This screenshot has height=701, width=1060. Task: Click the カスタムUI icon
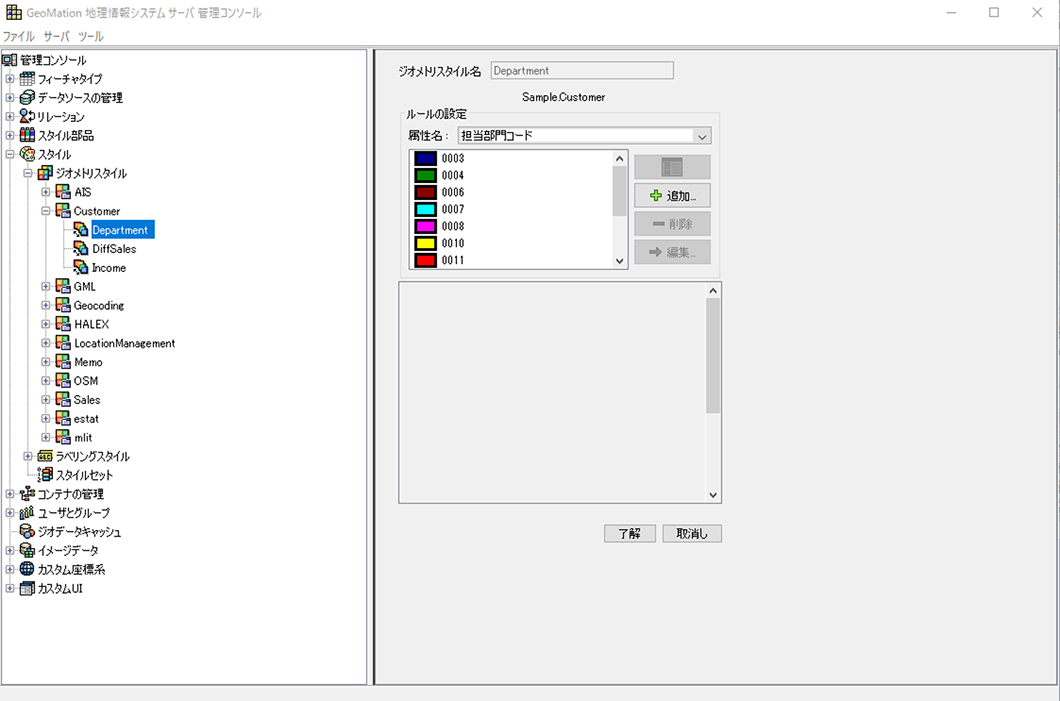tap(27, 589)
